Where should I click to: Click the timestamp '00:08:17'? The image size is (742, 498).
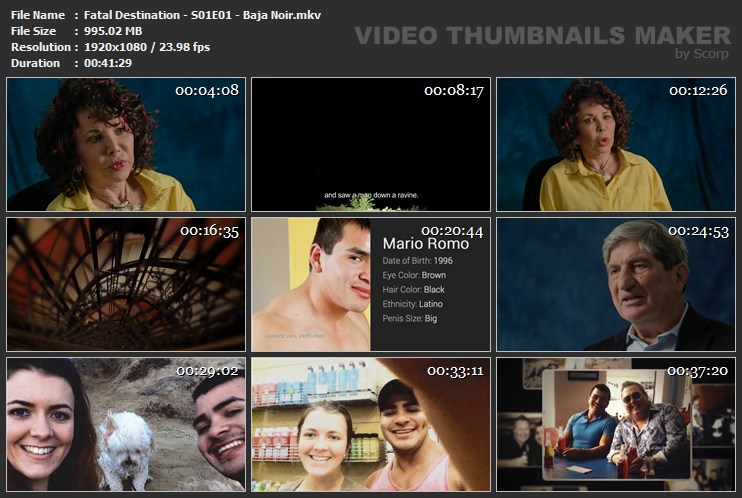[x=454, y=90]
